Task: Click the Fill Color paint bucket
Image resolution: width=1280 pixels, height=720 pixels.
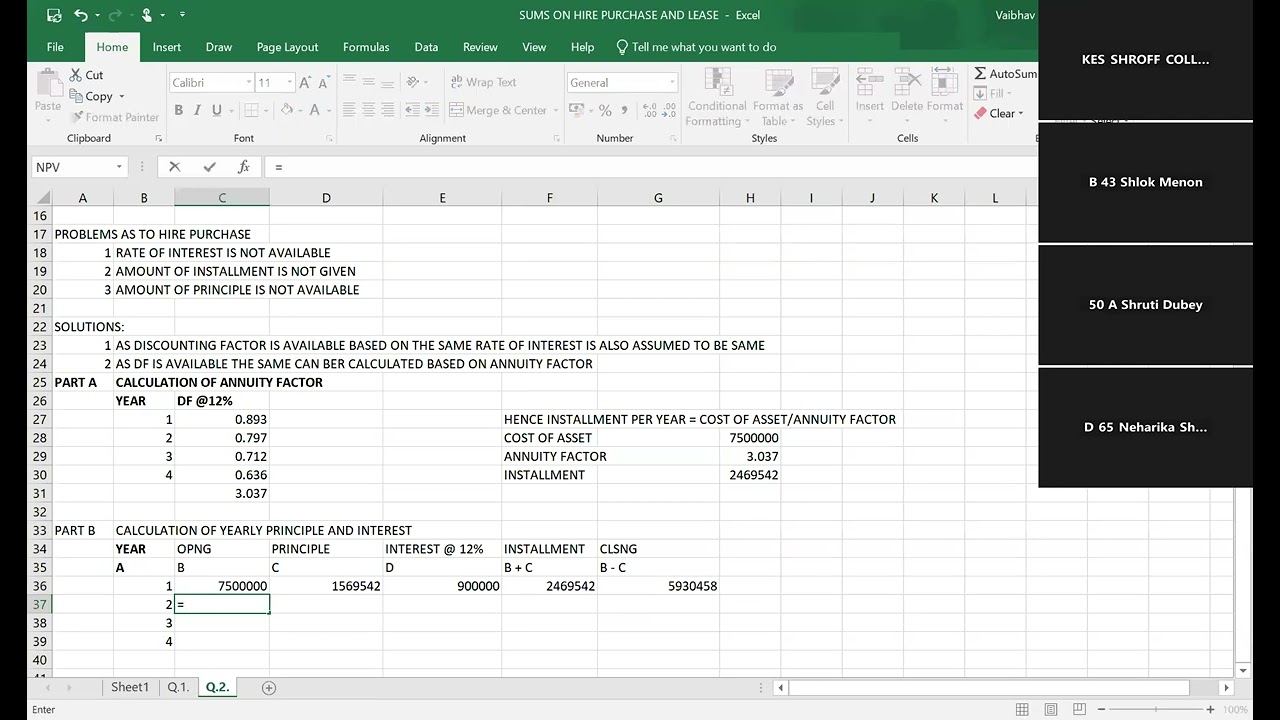Action: tap(287, 110)
